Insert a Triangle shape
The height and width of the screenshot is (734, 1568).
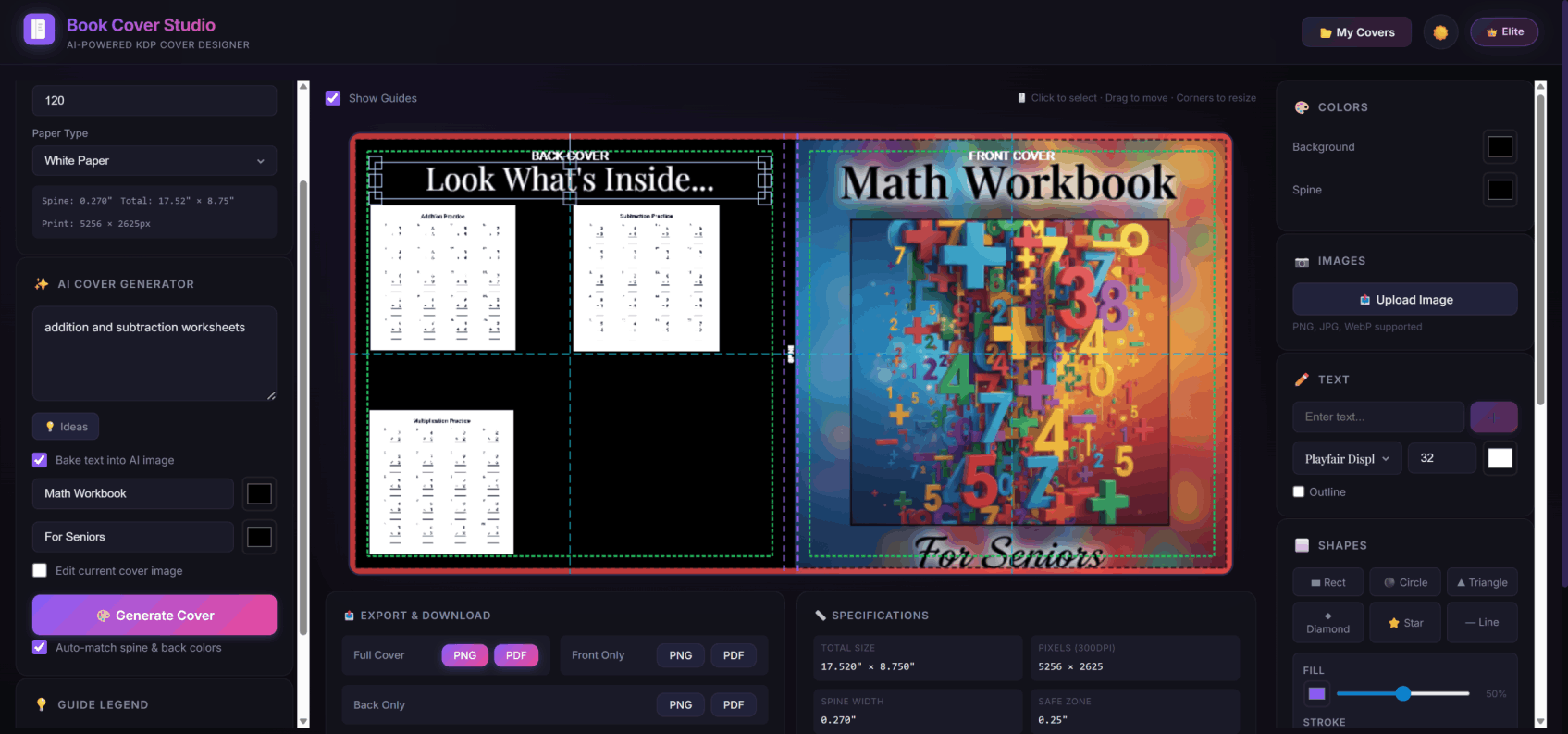coord(1482,583)
